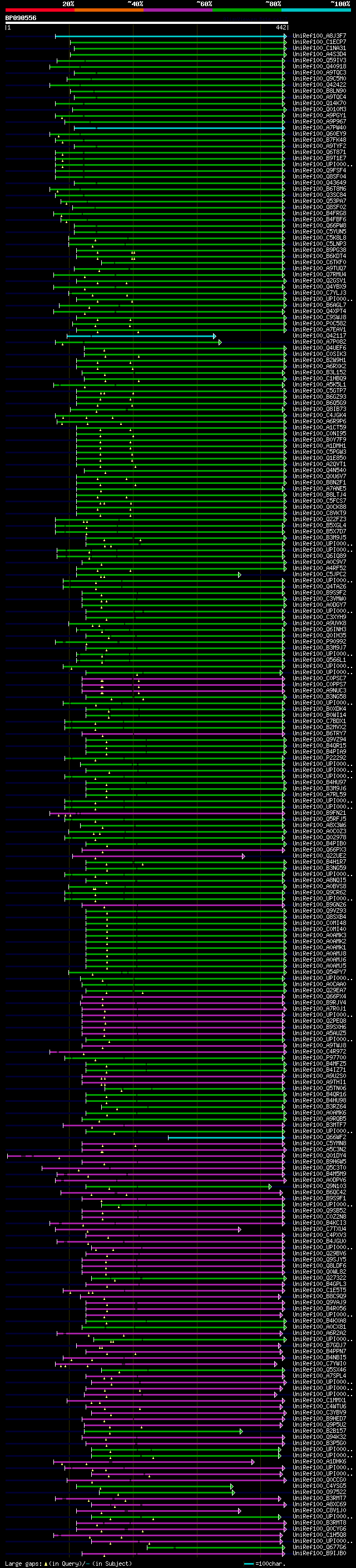
Task: Open UniRef100_Q27322 hit
Action: pos(319,1278)
